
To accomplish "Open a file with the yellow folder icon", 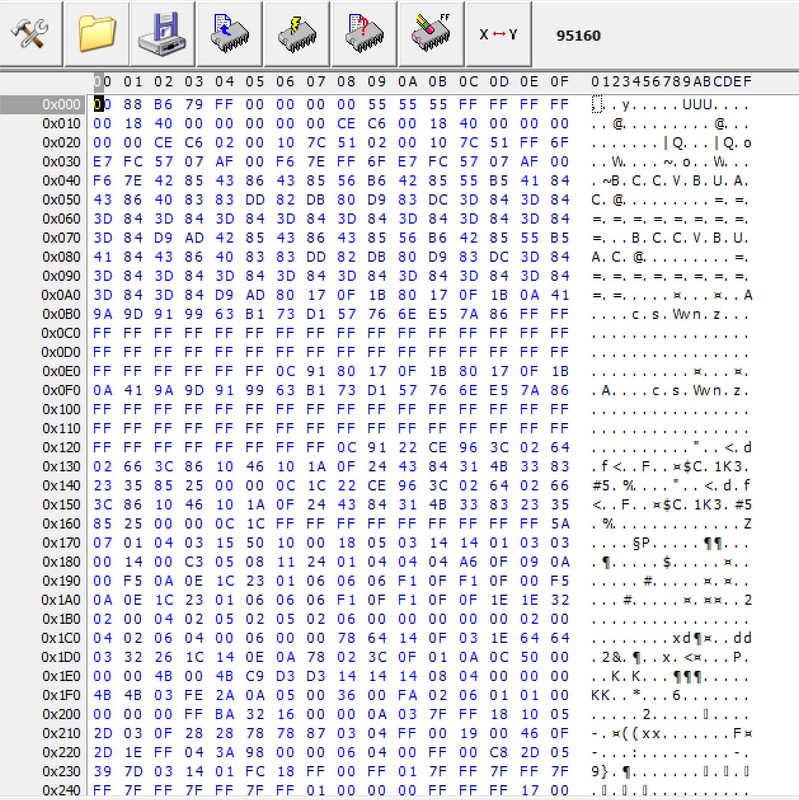I will click(97, 34).
